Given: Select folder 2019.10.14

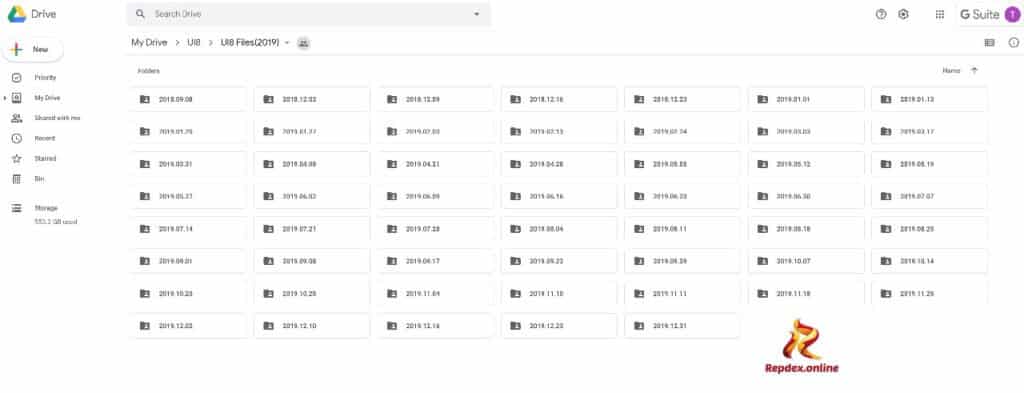Looking at the screenshot, I should [929, 261].
